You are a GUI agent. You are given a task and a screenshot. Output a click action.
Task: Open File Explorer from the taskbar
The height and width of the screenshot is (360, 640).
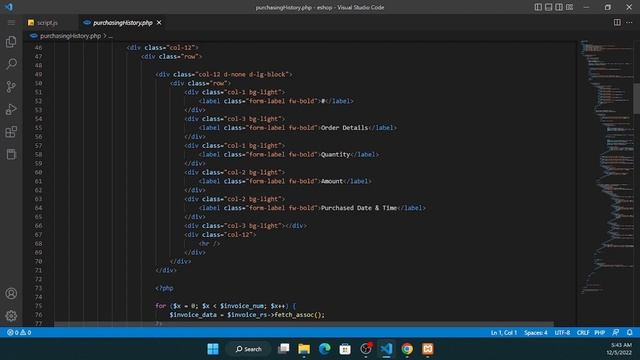pyautogui.click(x=304, y=349)
